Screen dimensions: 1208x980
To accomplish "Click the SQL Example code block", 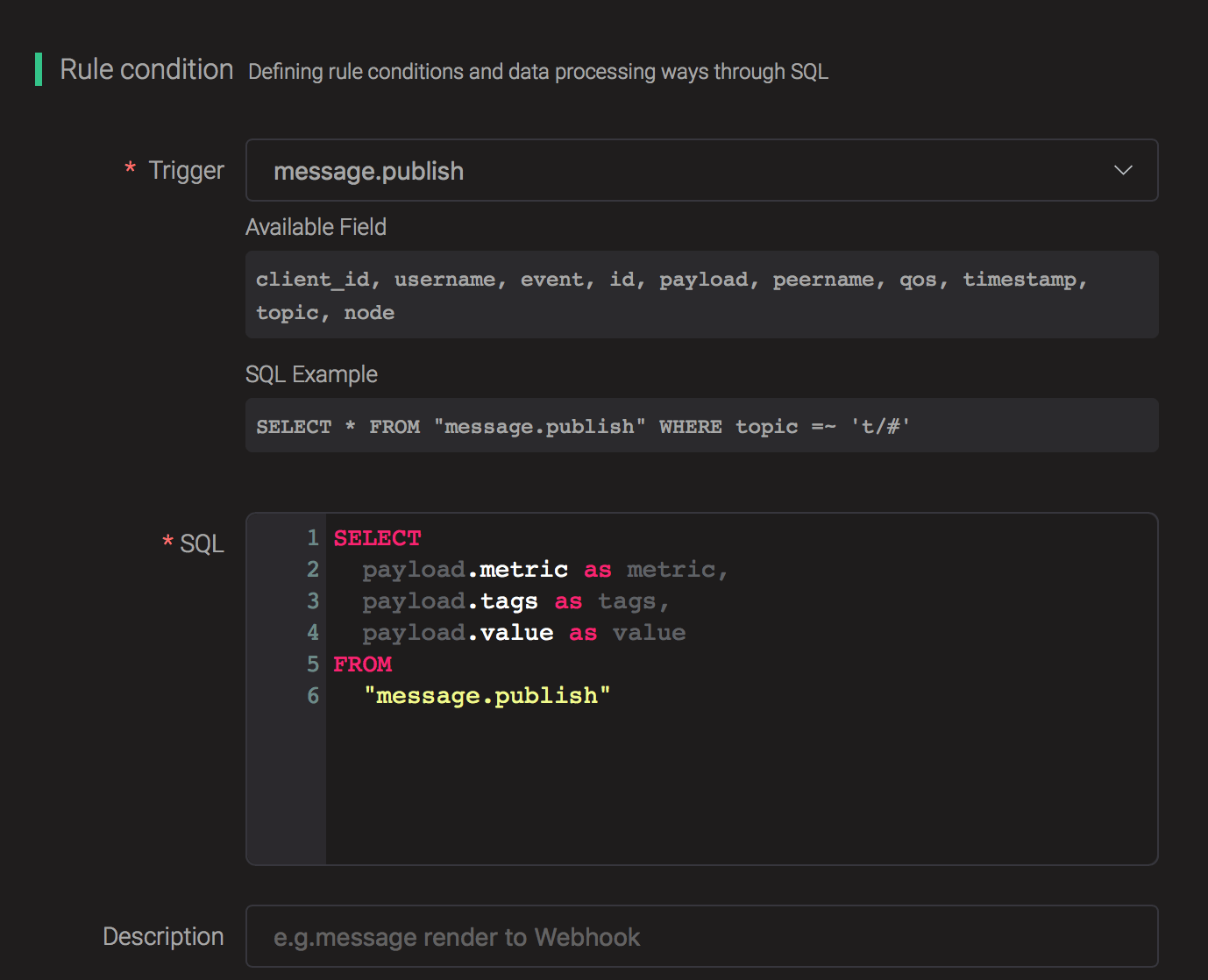I will coord(701,426).
